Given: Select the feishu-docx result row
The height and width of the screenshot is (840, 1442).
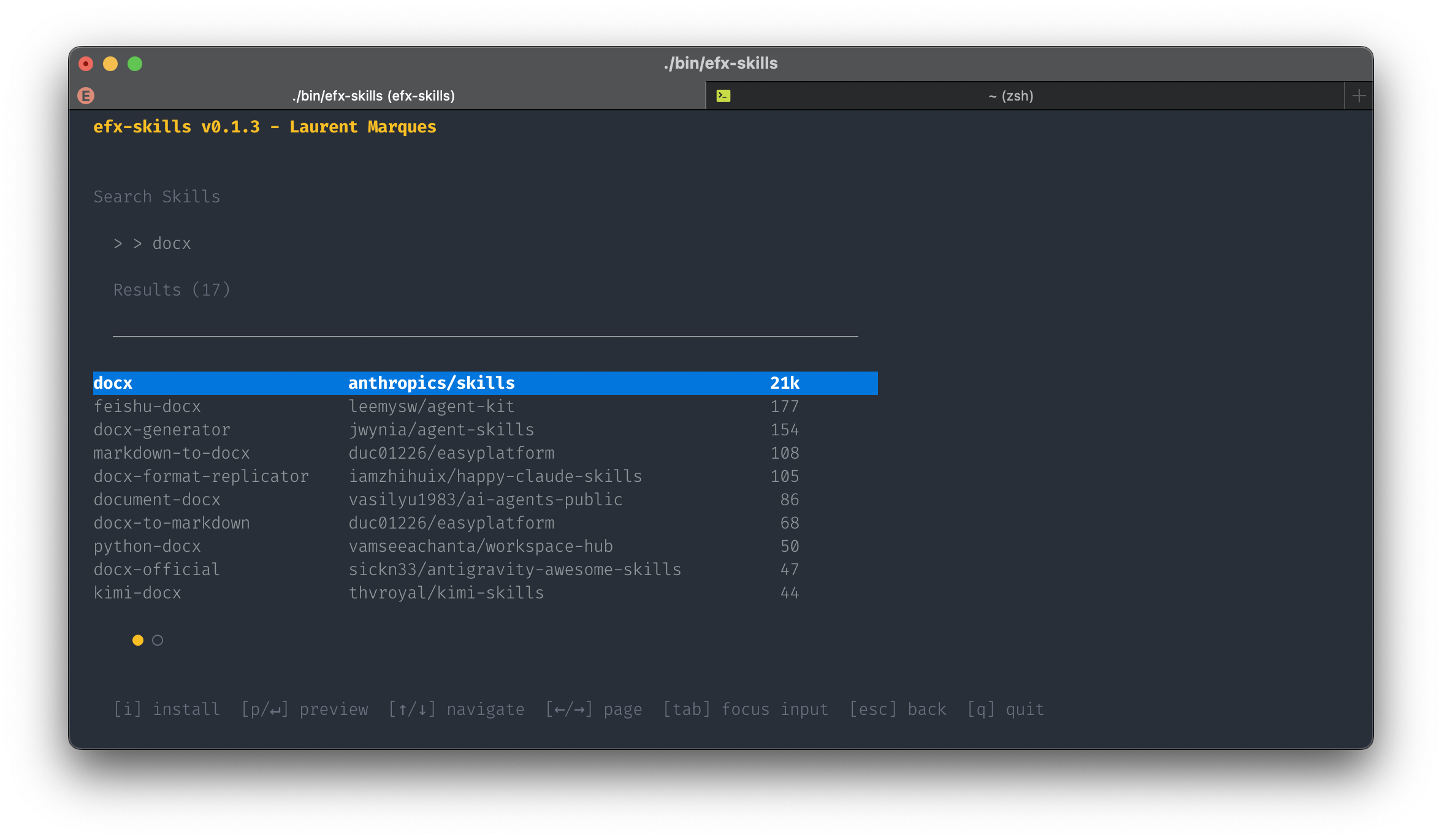Looking at the screenshot, I should click(147, 407).
